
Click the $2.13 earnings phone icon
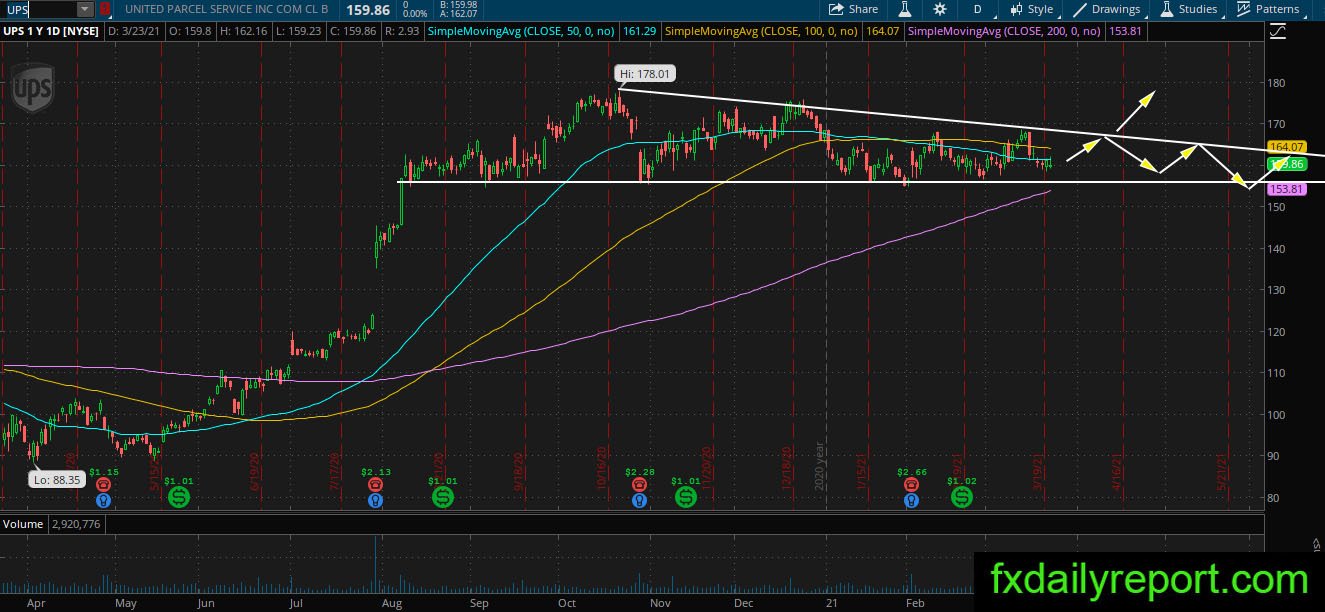coord(374,485)
